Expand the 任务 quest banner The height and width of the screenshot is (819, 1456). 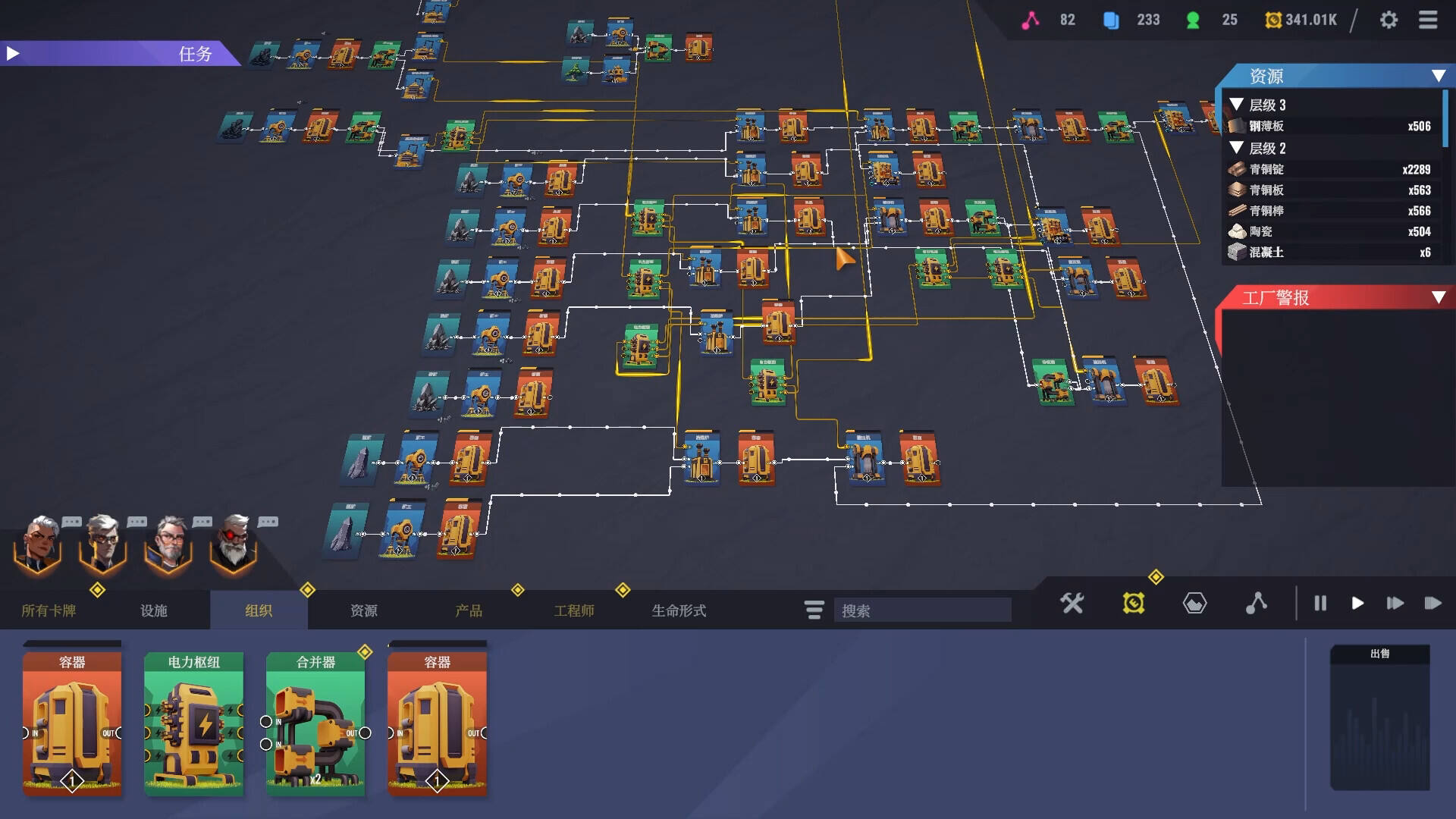pos(14,53)
